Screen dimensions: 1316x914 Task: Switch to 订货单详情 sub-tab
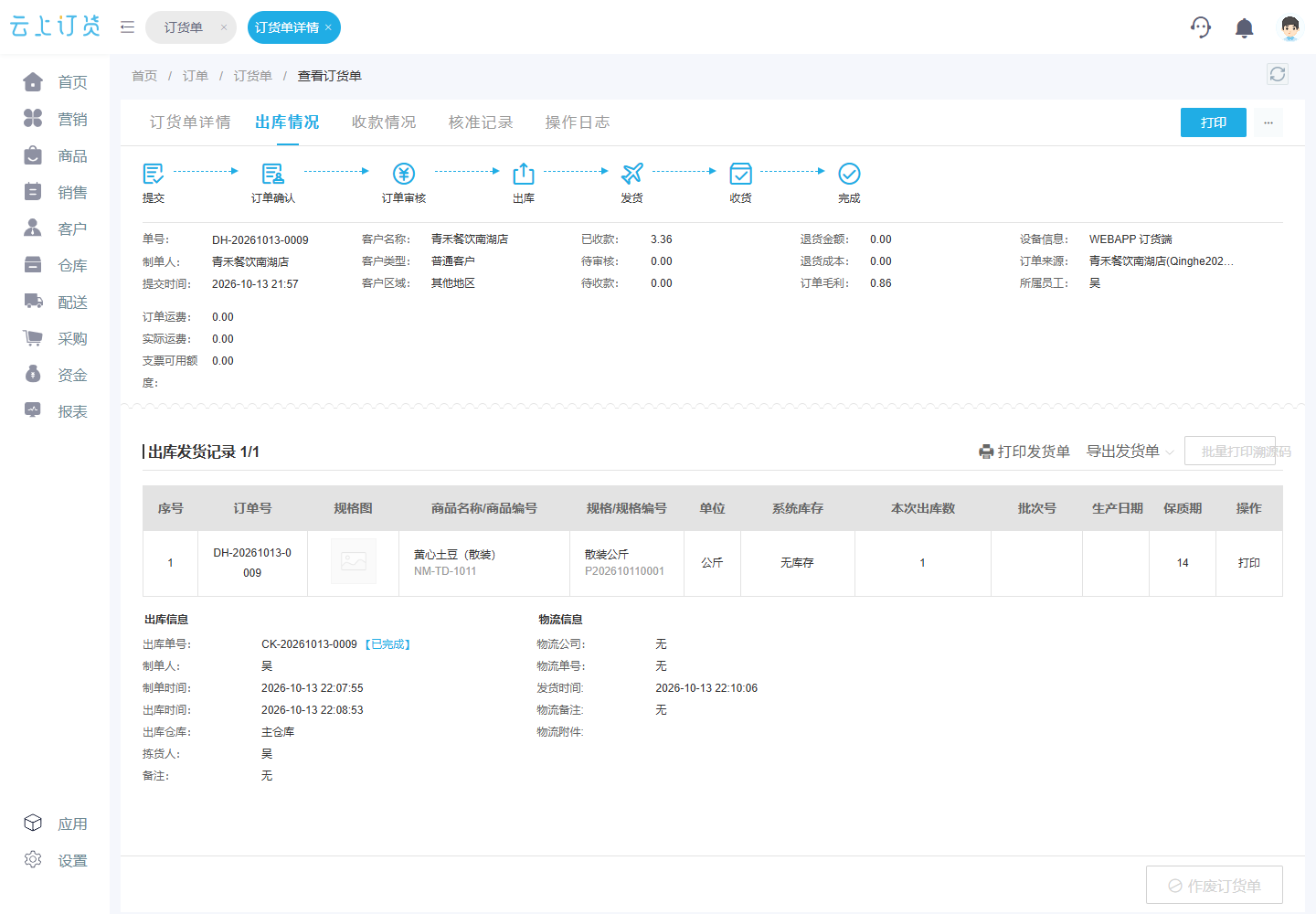click(190, 122)
